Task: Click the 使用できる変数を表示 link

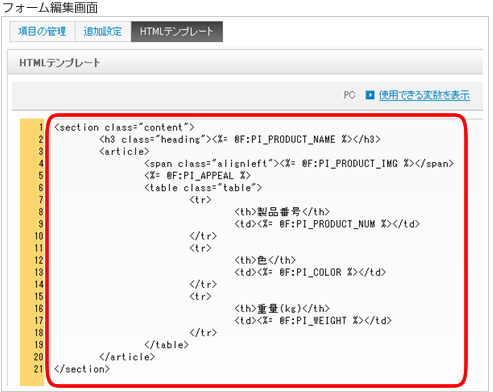Action: click(x=424, y=95)
